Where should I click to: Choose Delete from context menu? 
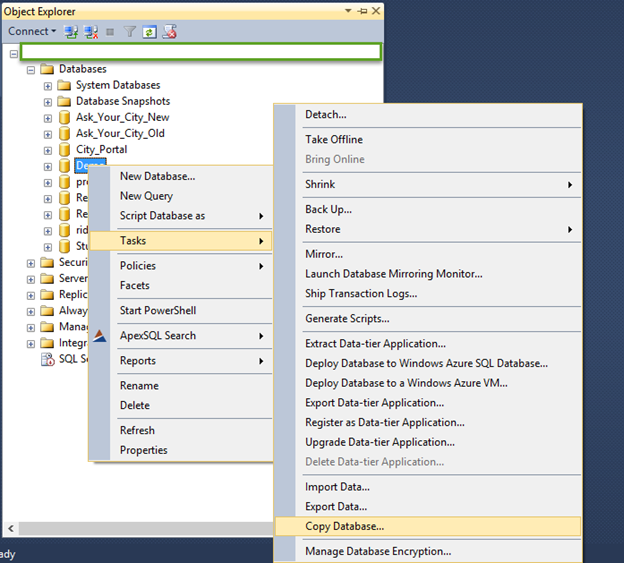[x=181, y=405]
